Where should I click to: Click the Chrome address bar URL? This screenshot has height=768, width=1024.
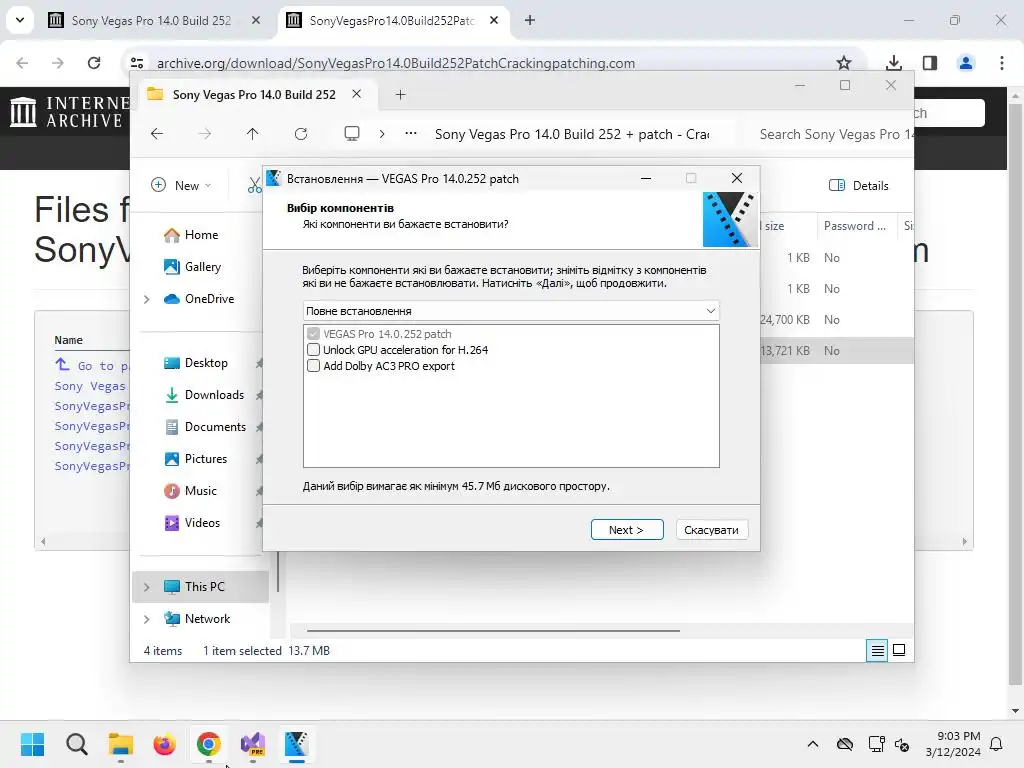(396, 63)
